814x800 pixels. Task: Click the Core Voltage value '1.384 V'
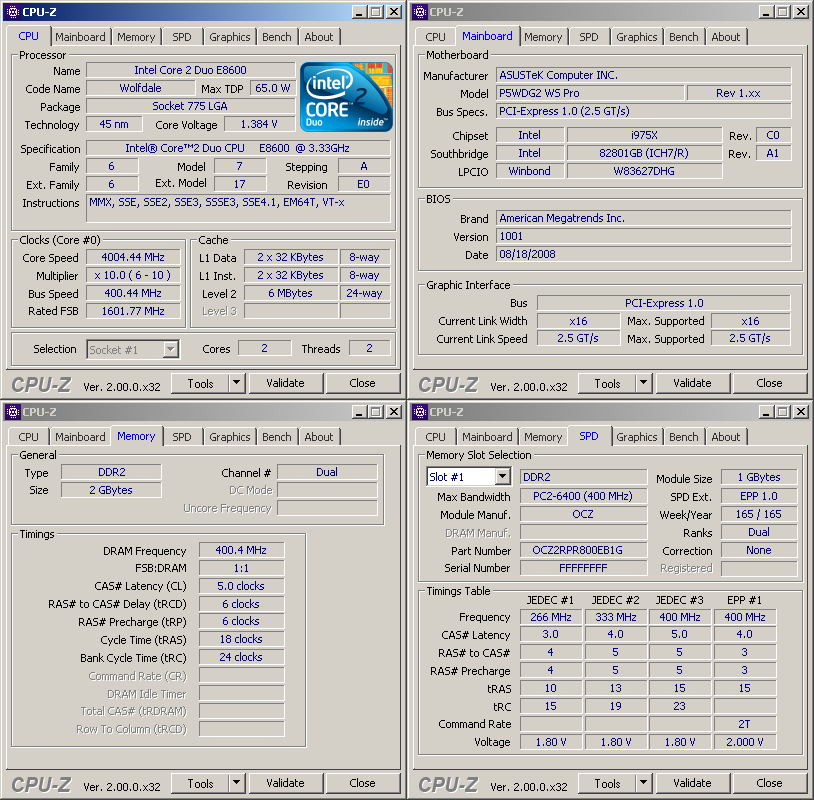[x=259, y=124]
